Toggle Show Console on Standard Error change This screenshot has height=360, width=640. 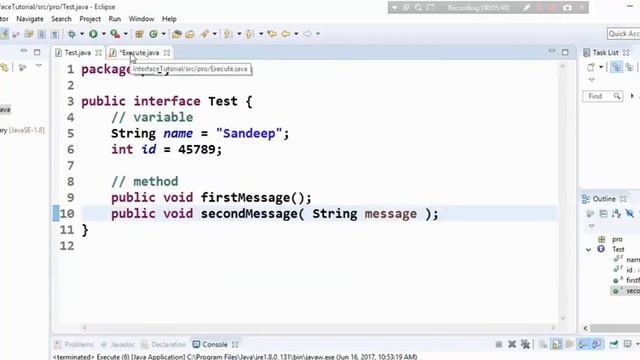pos(596,344)
